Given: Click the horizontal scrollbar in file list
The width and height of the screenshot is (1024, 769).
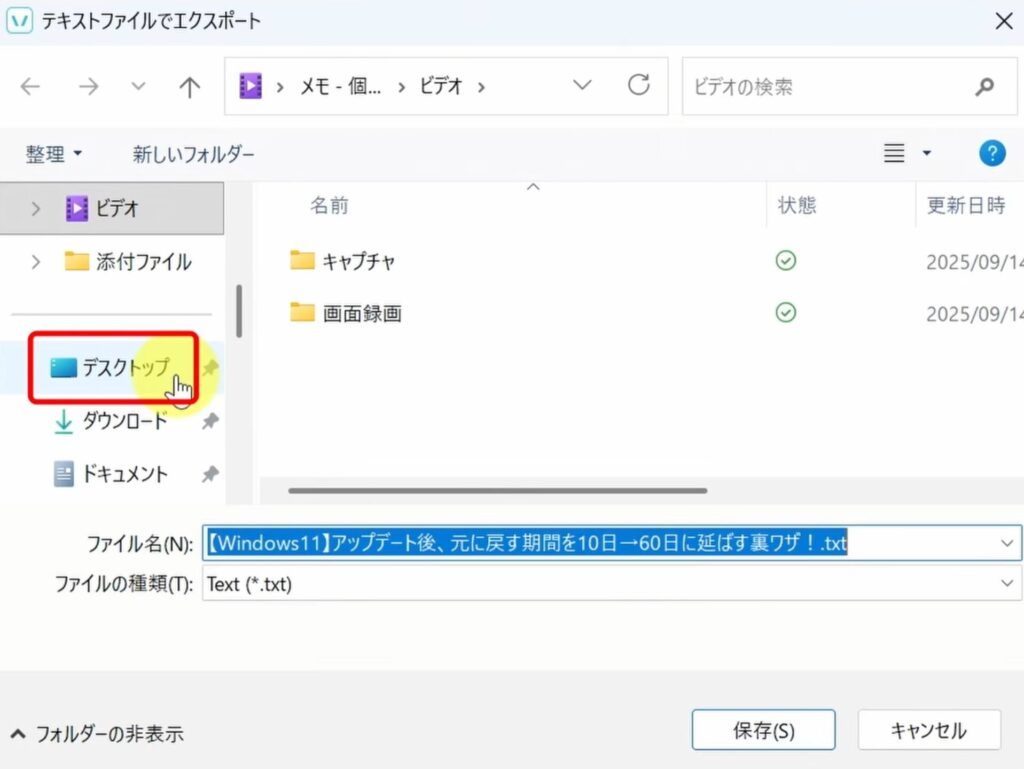Looking at the screenshot, I should 497,491.
